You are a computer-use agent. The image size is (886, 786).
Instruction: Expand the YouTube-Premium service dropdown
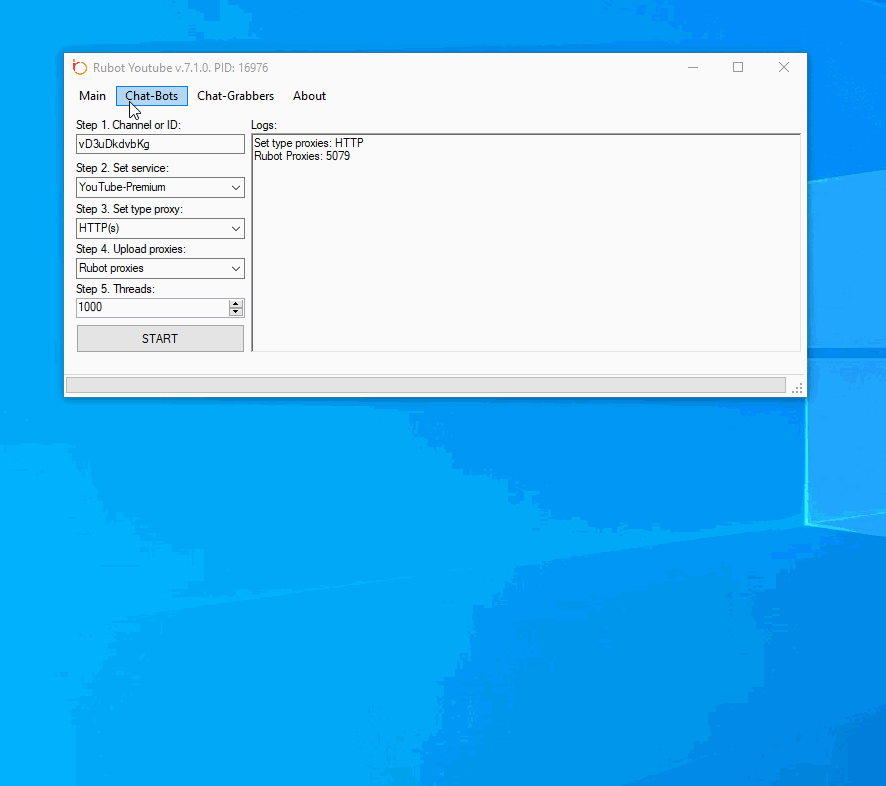pos(160,187)
